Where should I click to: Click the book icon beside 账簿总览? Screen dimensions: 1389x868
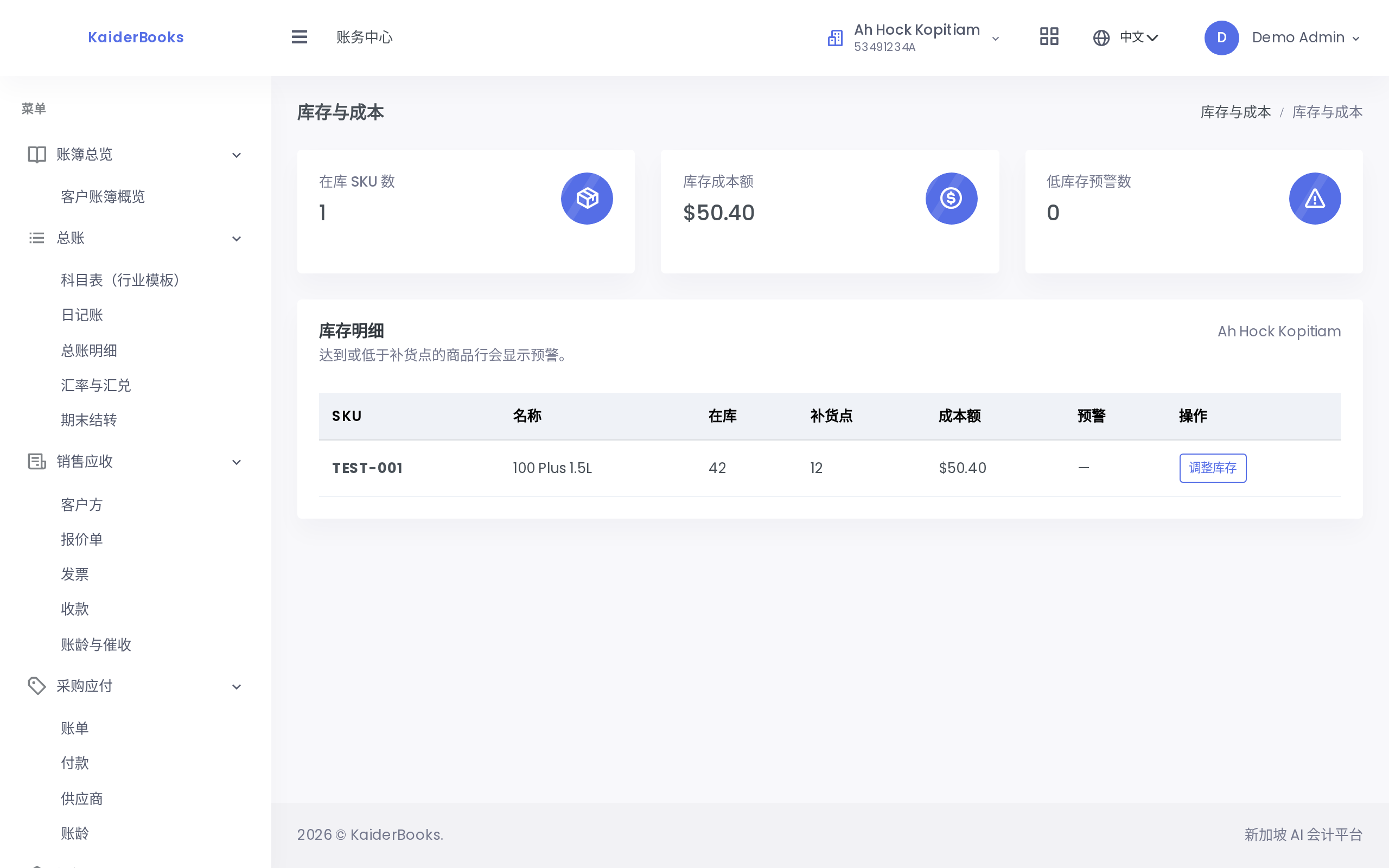[x=37, y=155]
